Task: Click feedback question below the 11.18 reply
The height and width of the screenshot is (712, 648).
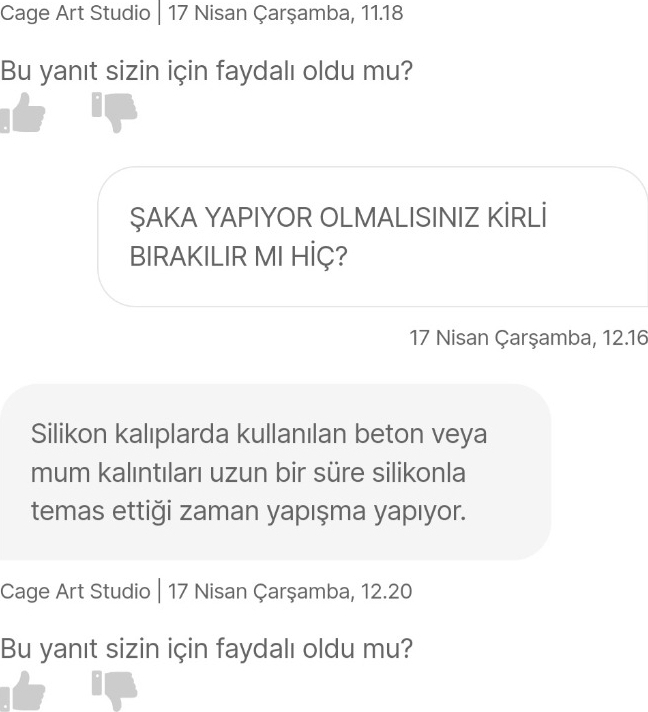Action: tap(207, 72)
